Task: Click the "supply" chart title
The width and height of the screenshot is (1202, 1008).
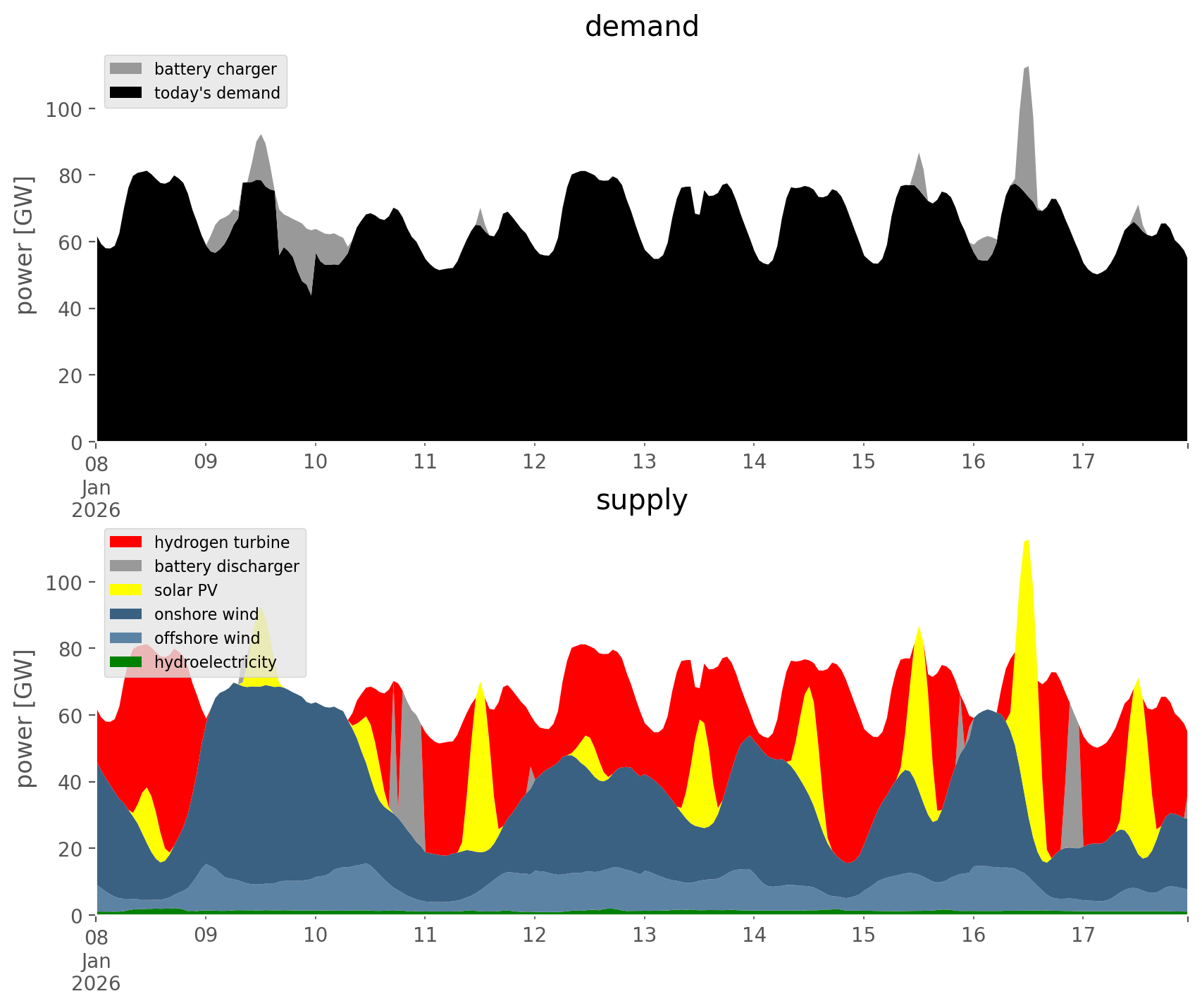Action: 641,500
